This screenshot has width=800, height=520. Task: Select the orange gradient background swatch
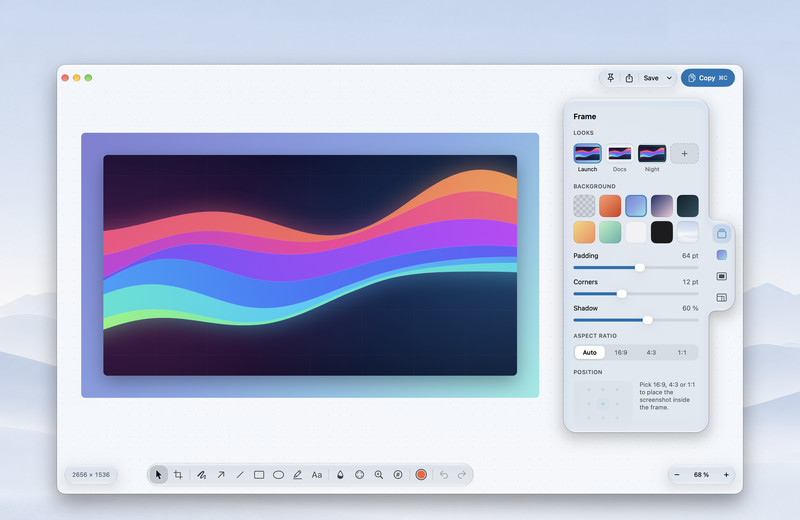pos(610,206)
